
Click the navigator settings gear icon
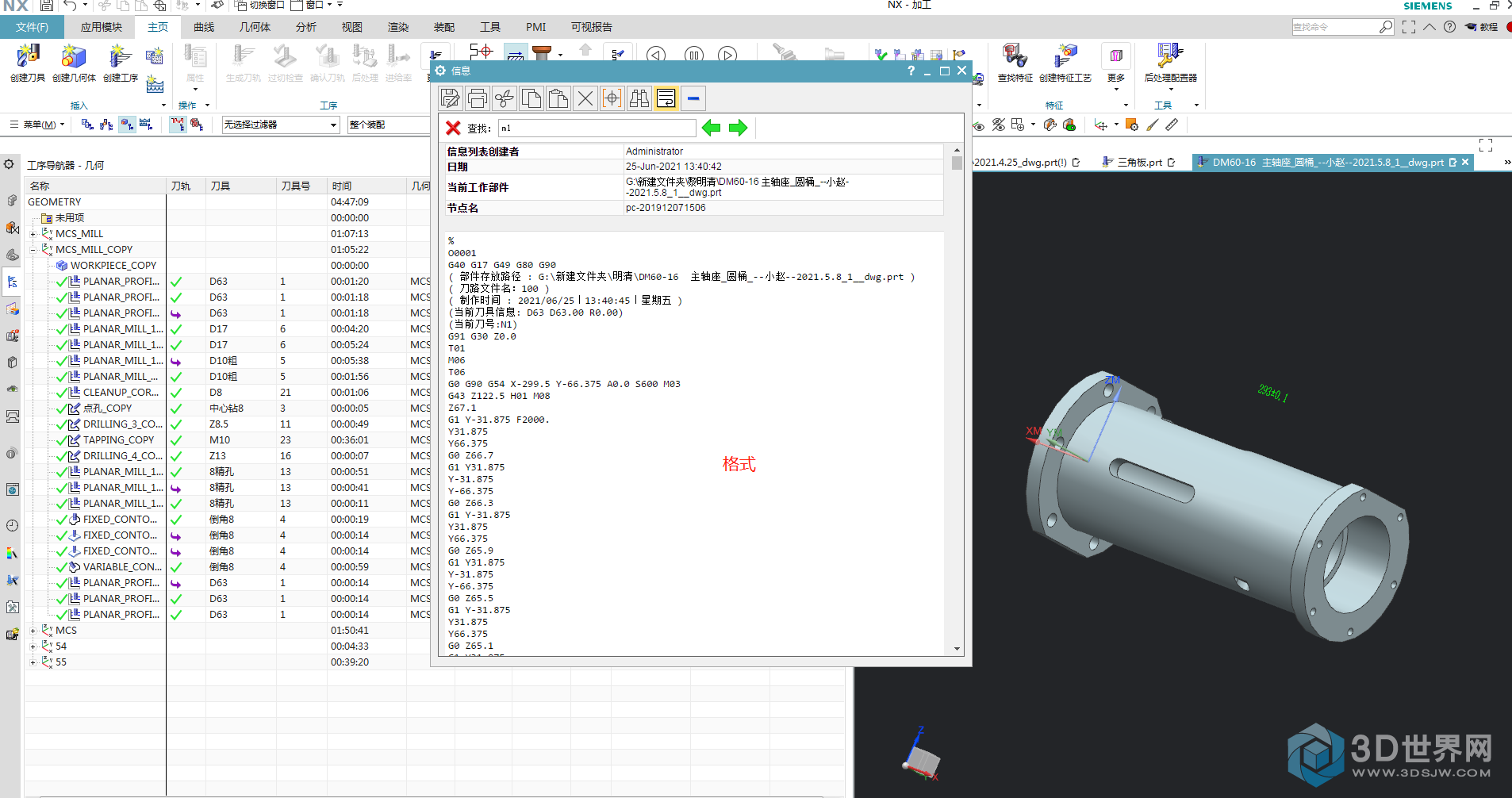click(x=9, y=164)
